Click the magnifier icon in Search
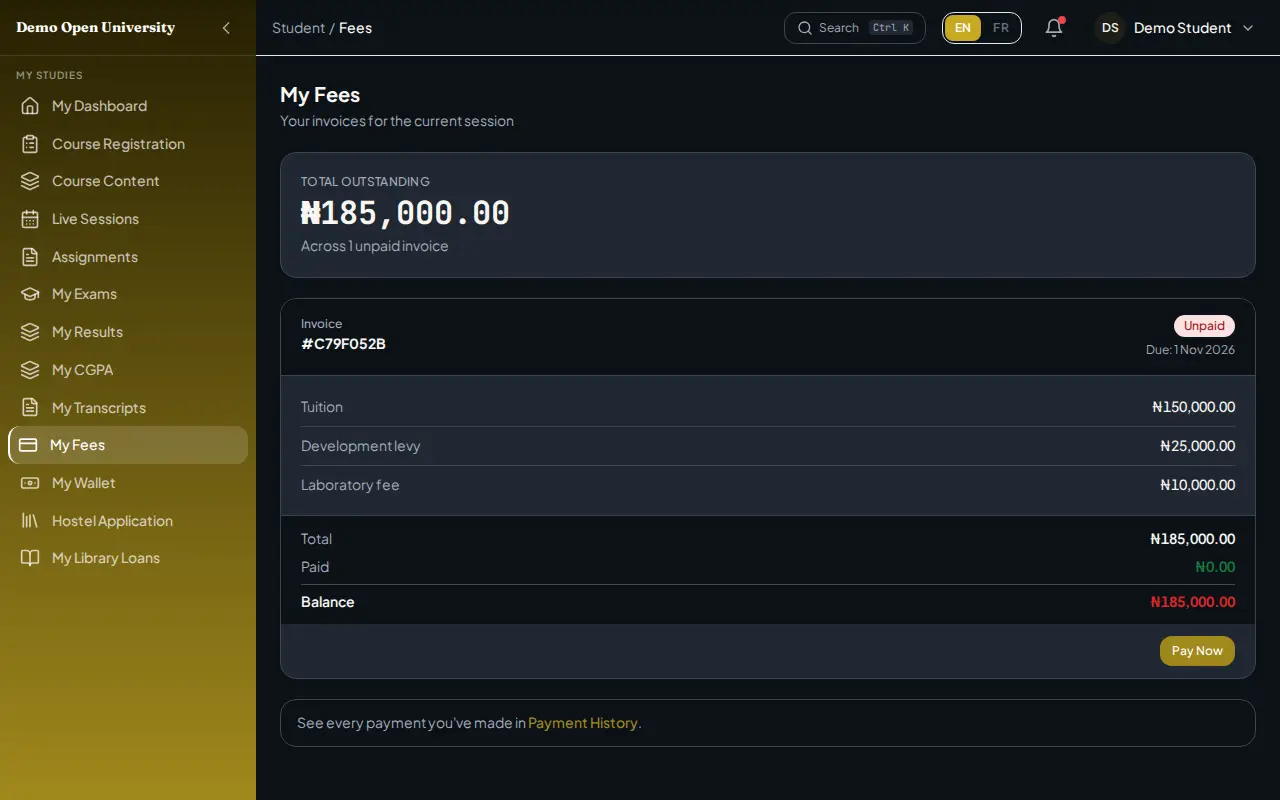 tap(805, 28)
